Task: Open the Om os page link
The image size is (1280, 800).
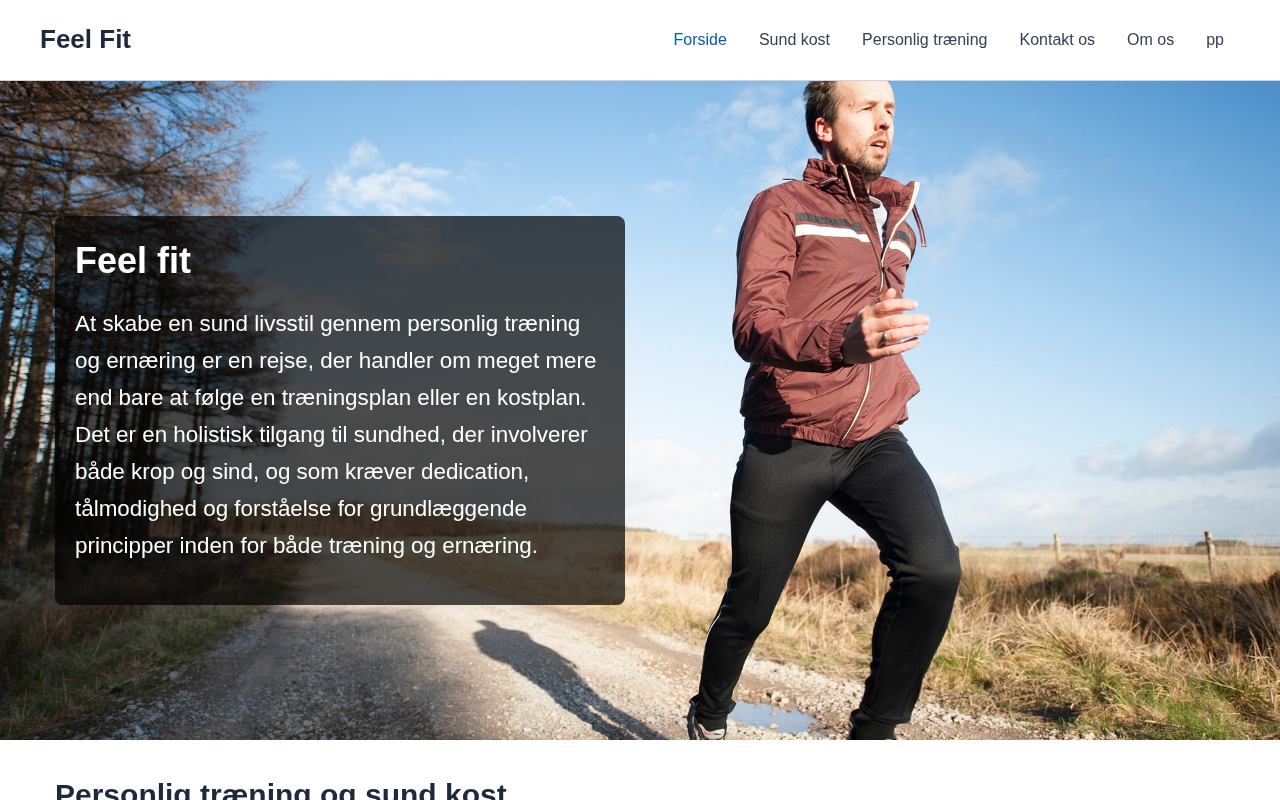Action: (x=1150, y=40)
